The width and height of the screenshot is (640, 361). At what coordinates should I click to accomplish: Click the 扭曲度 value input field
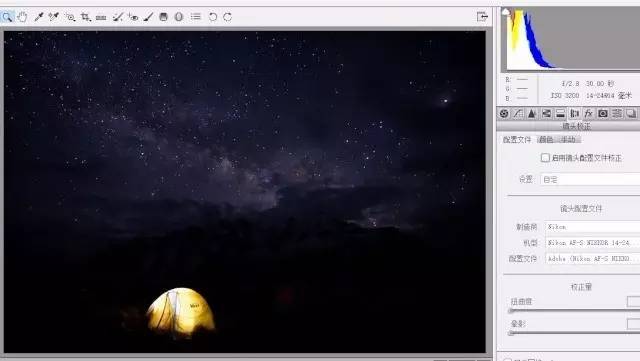pyautogui.click(x=633, y=301)
